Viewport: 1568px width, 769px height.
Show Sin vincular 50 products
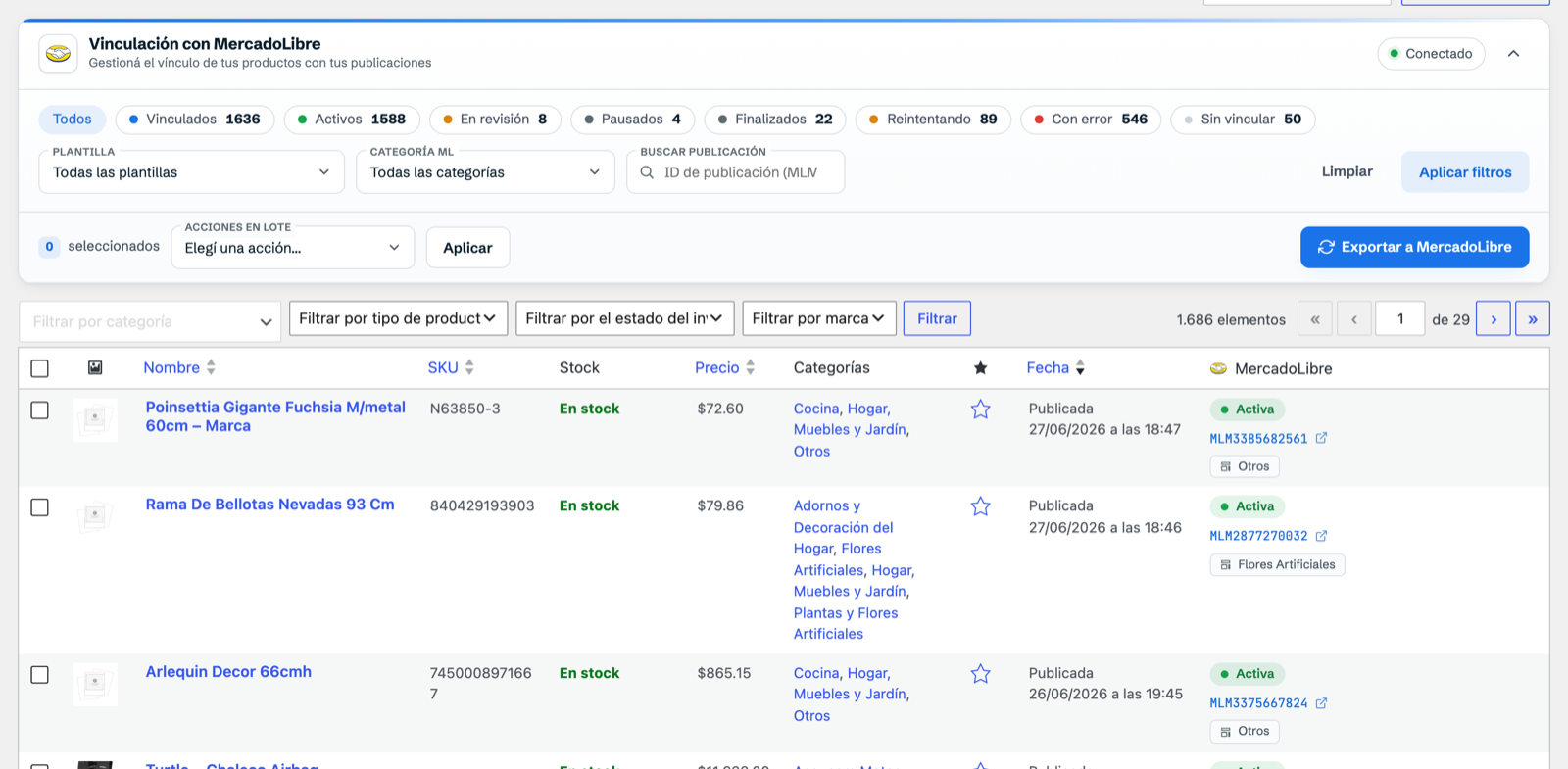pos(1243,120)
